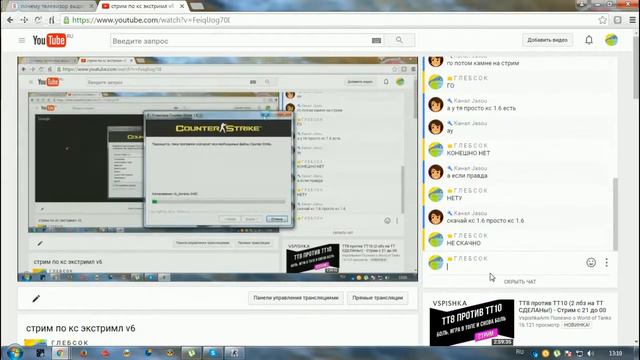
Task: Click the chat panel scrollbar
Action: click(615, 214)
